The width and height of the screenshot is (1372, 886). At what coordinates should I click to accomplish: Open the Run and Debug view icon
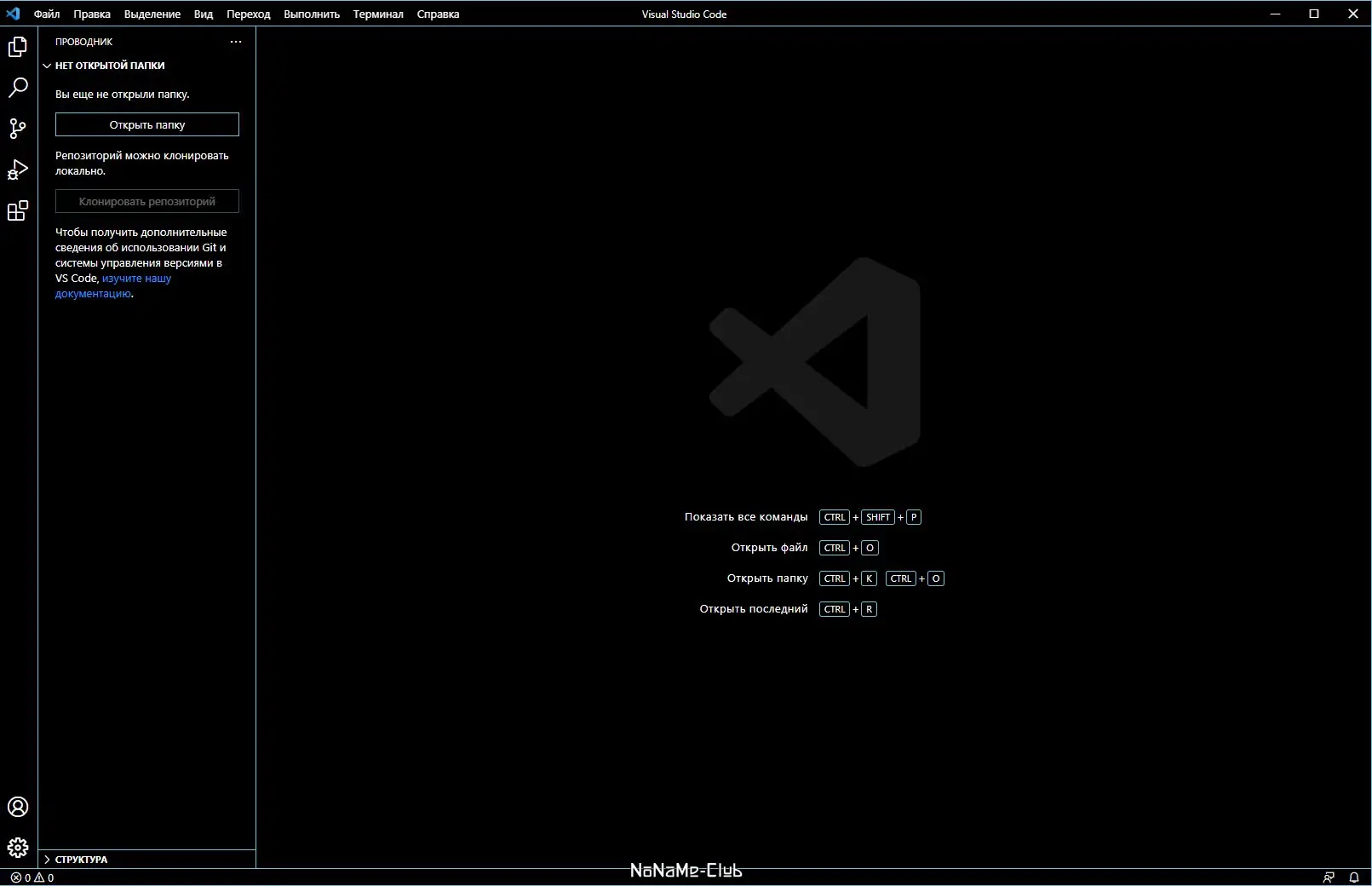tap(18, 170)
